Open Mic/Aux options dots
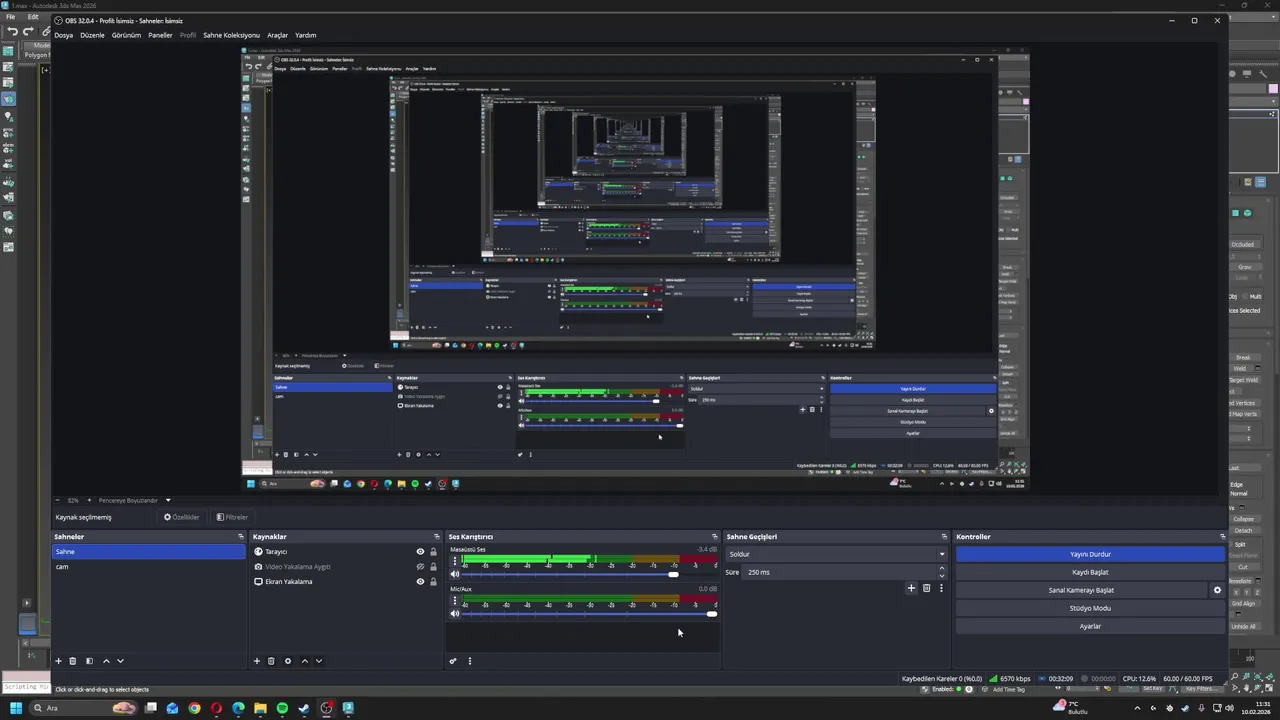The height and width of the screenshot is (720, 1280). (455, 600)
